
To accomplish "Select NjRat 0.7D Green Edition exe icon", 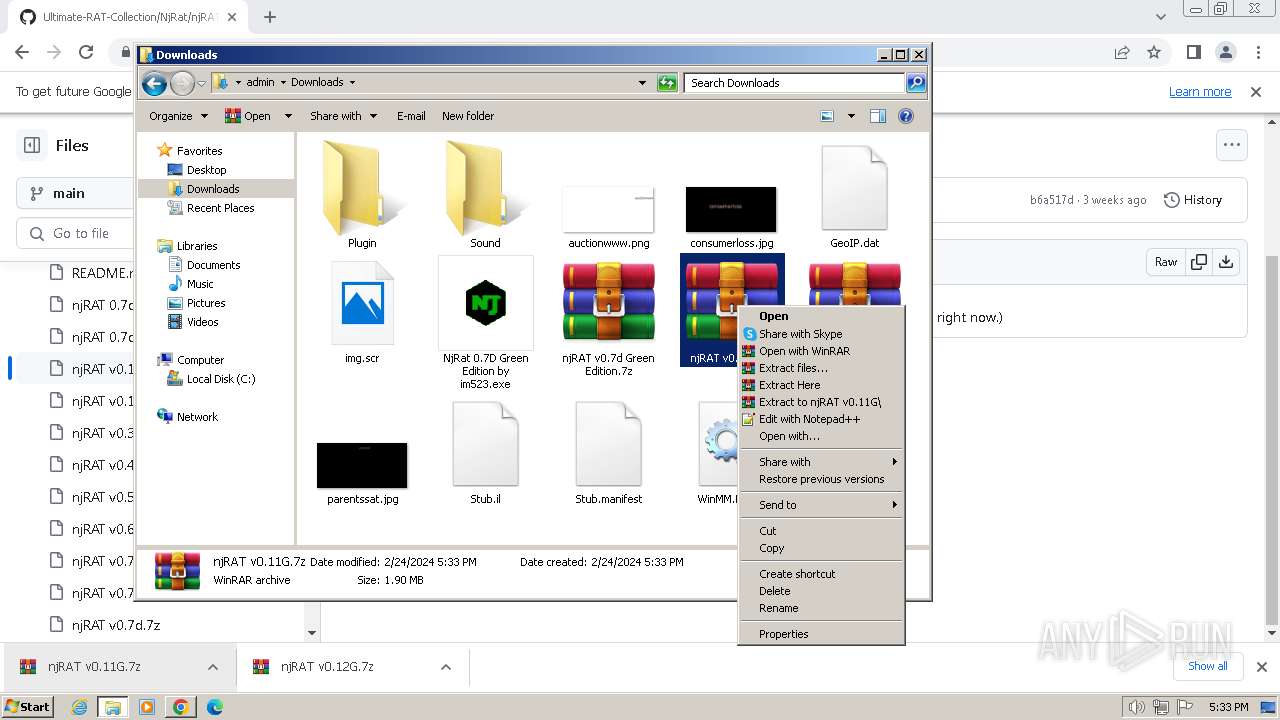I will pyautogui.click(x=485, y=303).
